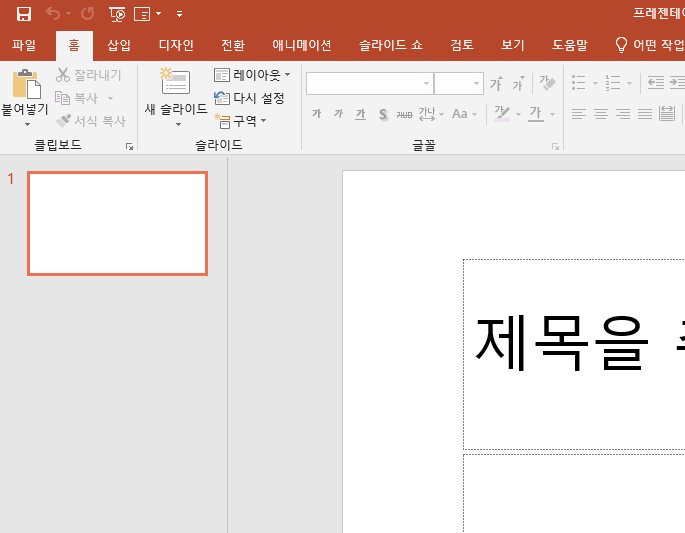Viewport: 685px width, 533px height.
Task: Open the 레이아웃 dropdown
Action: (x=252, y=75)
